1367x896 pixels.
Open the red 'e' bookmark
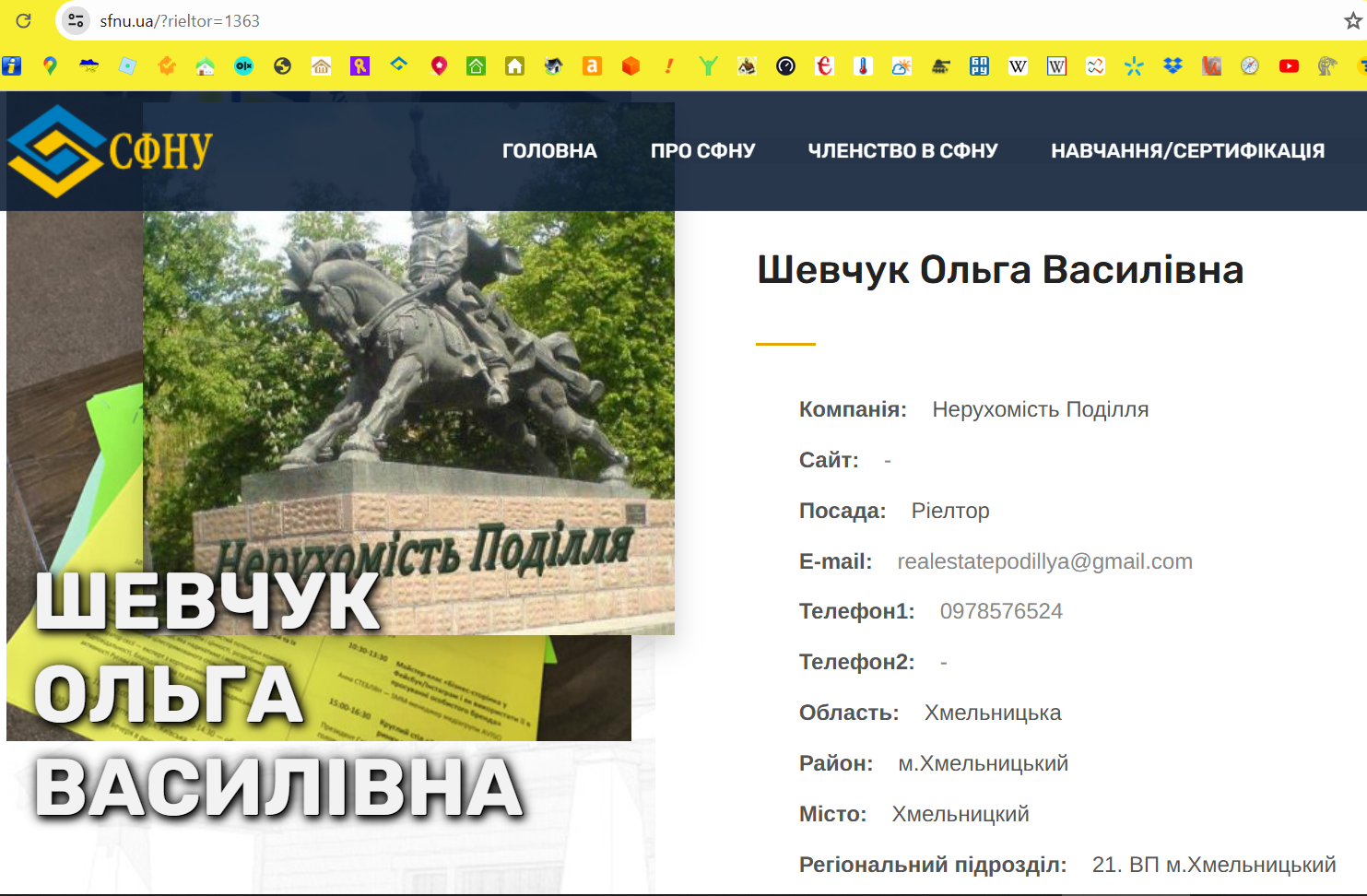click(x=825, y=65)
